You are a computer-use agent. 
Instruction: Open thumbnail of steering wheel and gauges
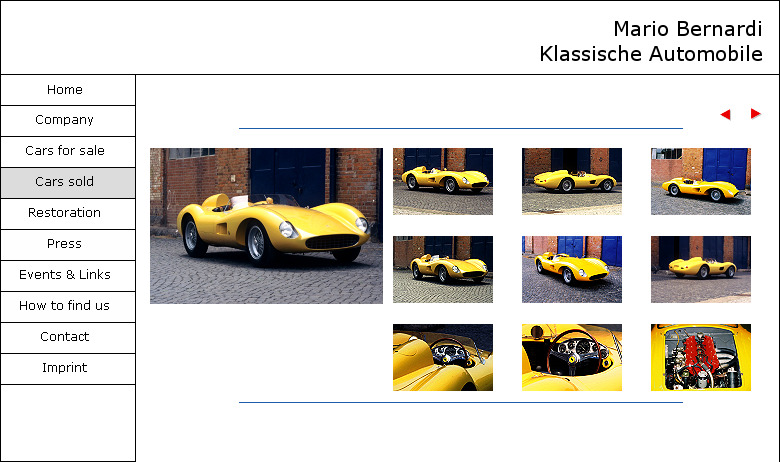tap(572, 357)
